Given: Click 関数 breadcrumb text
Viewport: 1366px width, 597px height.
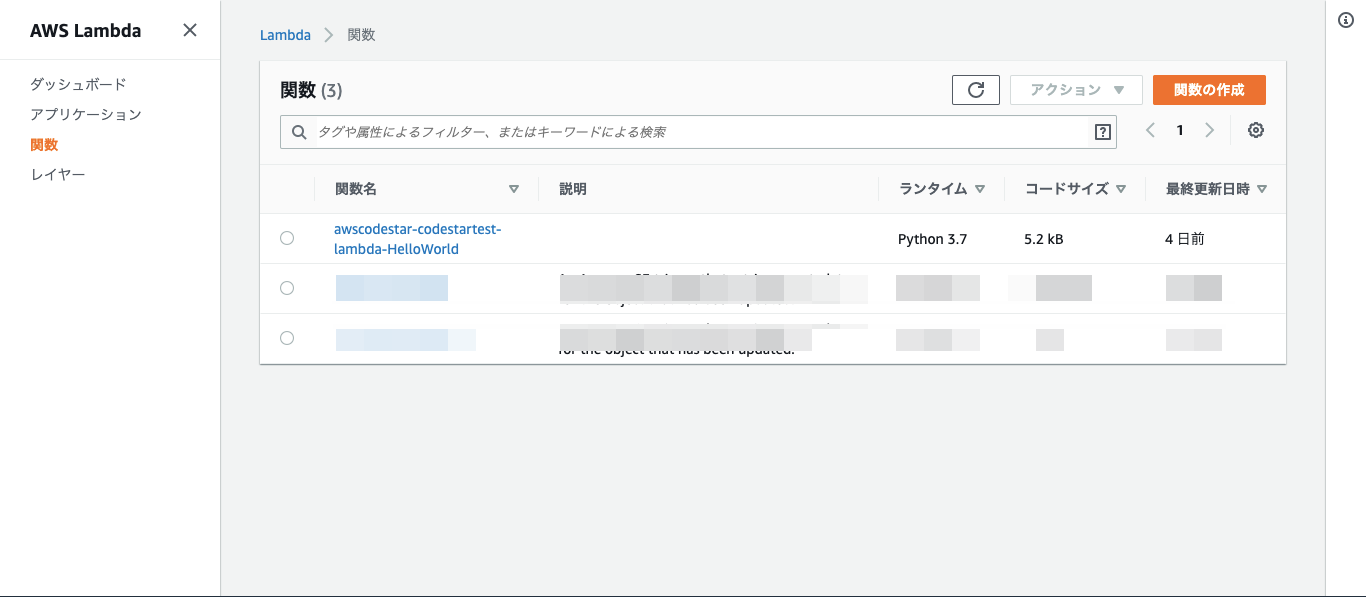Looking at the screenshot, I should coord(361,35).
